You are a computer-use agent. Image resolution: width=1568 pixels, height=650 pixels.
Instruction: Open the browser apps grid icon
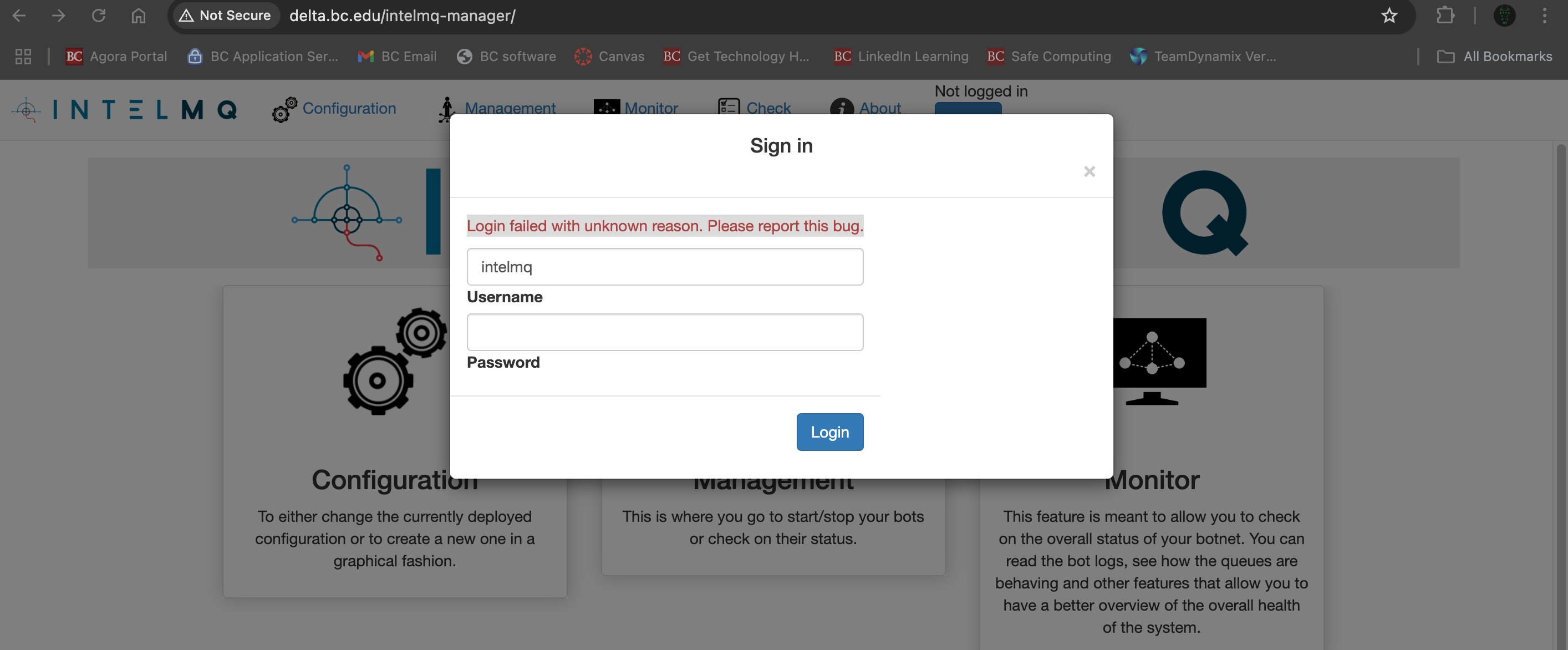coord(23,56)
